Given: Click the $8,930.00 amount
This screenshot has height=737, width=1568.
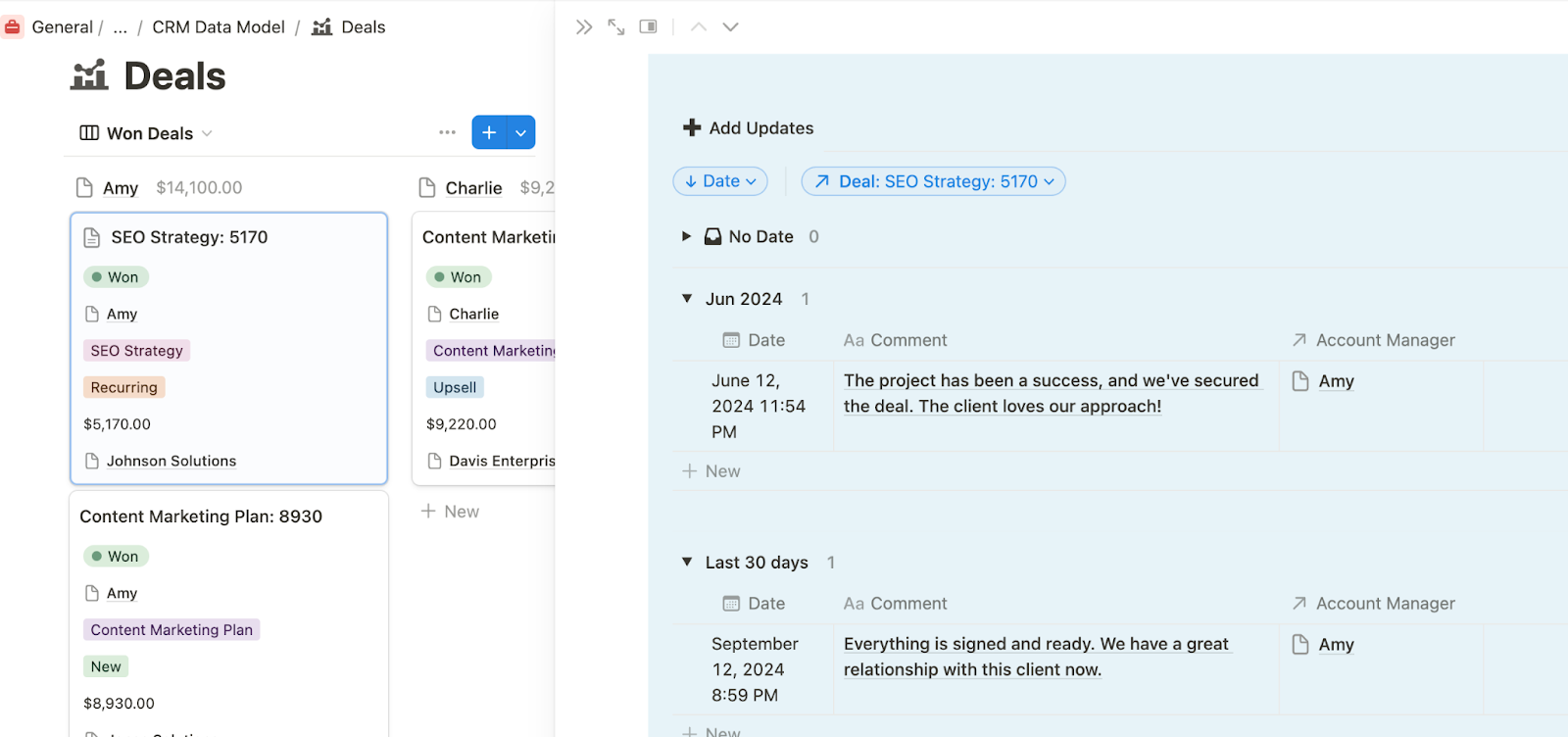Looking at the screenshot, I should click(x=119, y=704).
